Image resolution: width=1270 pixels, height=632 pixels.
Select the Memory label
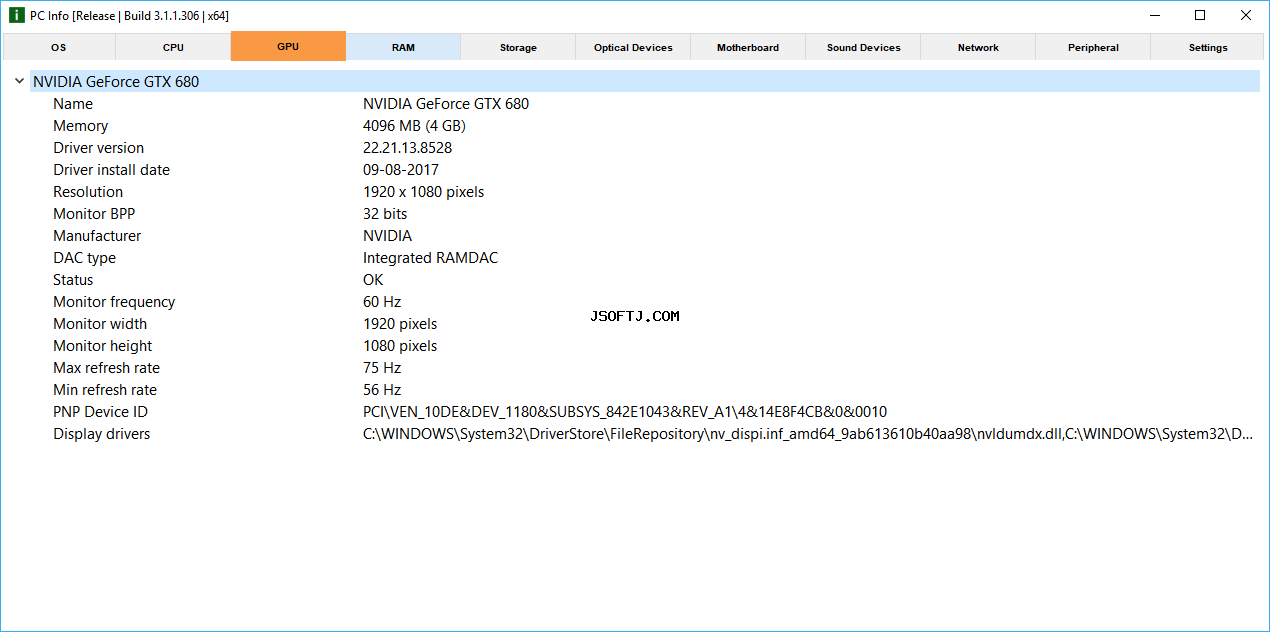click(80, 126)
